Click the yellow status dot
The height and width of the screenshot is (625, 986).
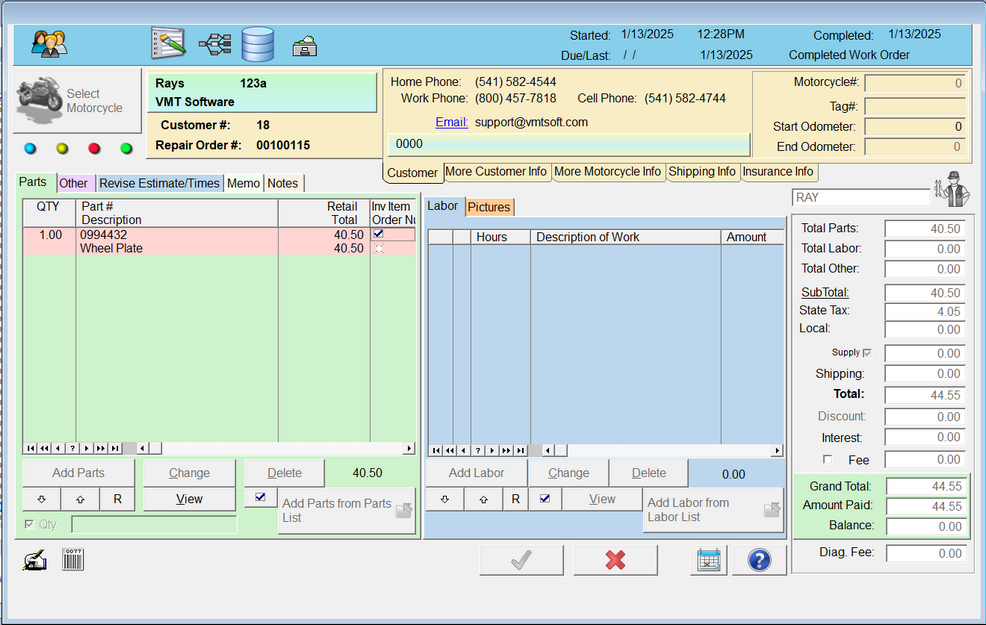pyautogui.click(x=62, y=148)
